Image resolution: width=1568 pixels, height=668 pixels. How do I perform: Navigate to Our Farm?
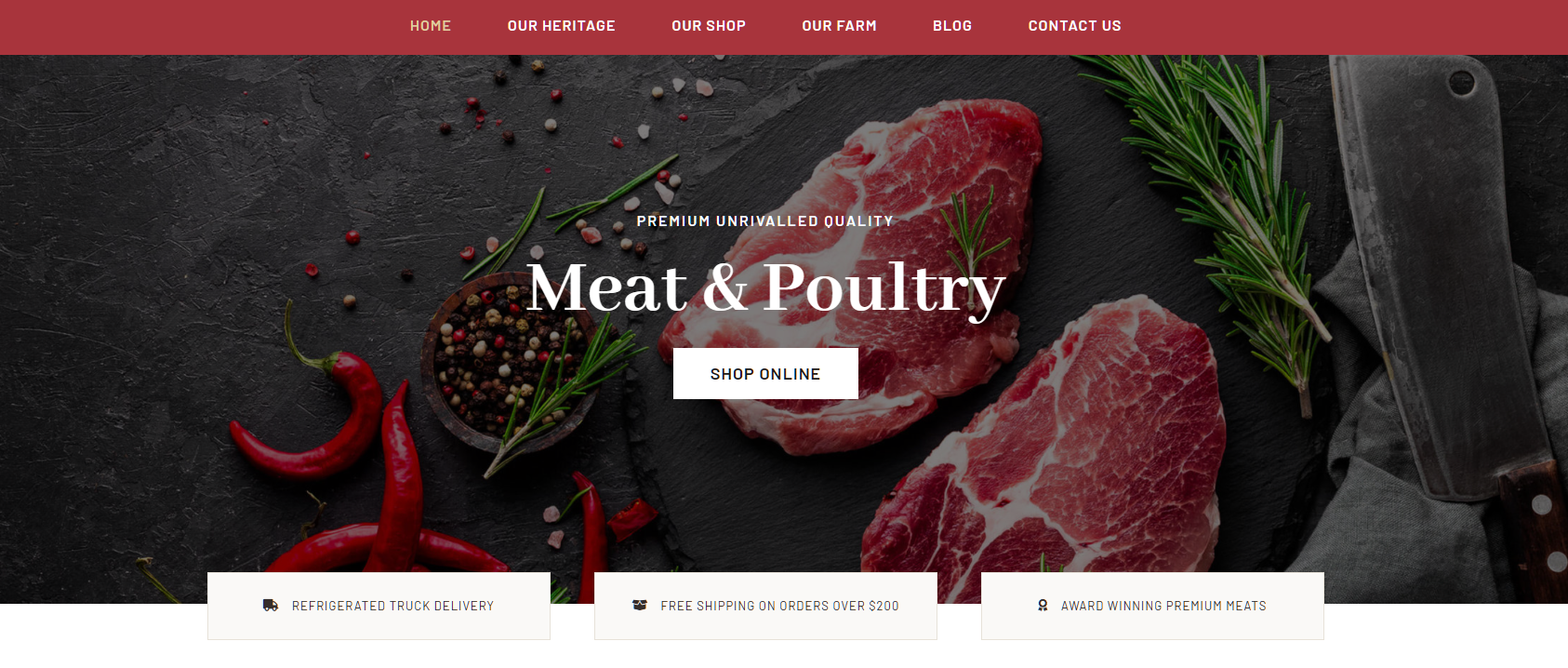click(840, 26)
